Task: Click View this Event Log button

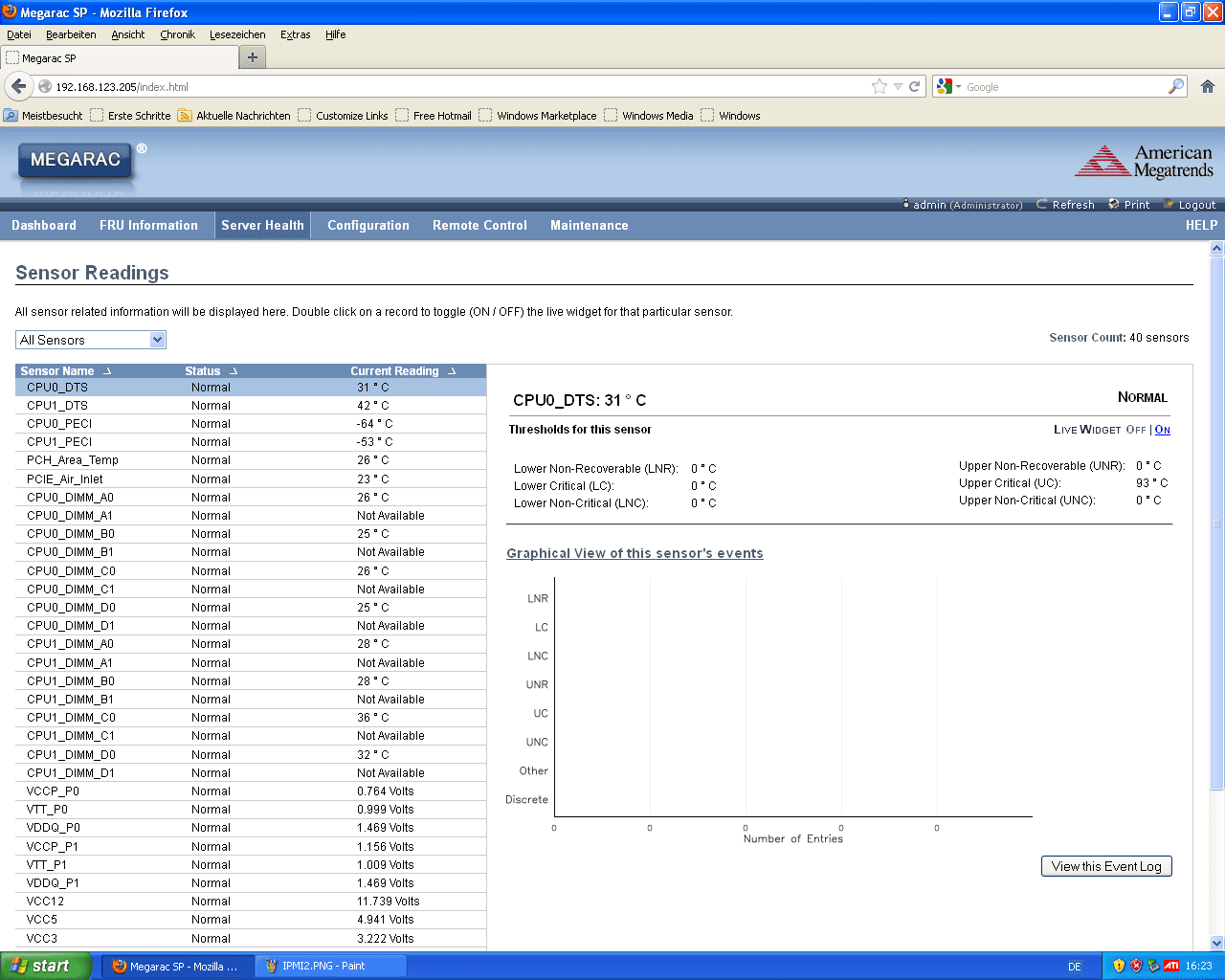Action: coord(1106,866)
